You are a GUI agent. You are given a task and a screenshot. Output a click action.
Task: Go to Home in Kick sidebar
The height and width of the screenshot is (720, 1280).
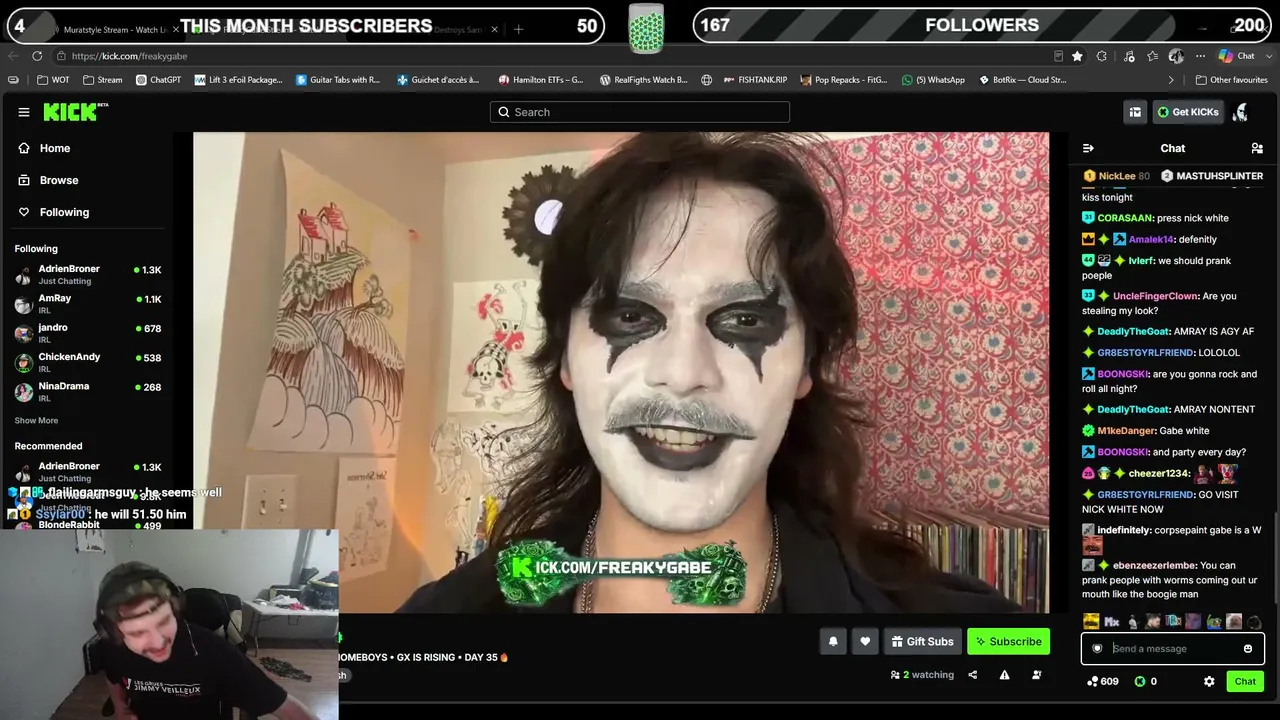(x=55, y=148)
